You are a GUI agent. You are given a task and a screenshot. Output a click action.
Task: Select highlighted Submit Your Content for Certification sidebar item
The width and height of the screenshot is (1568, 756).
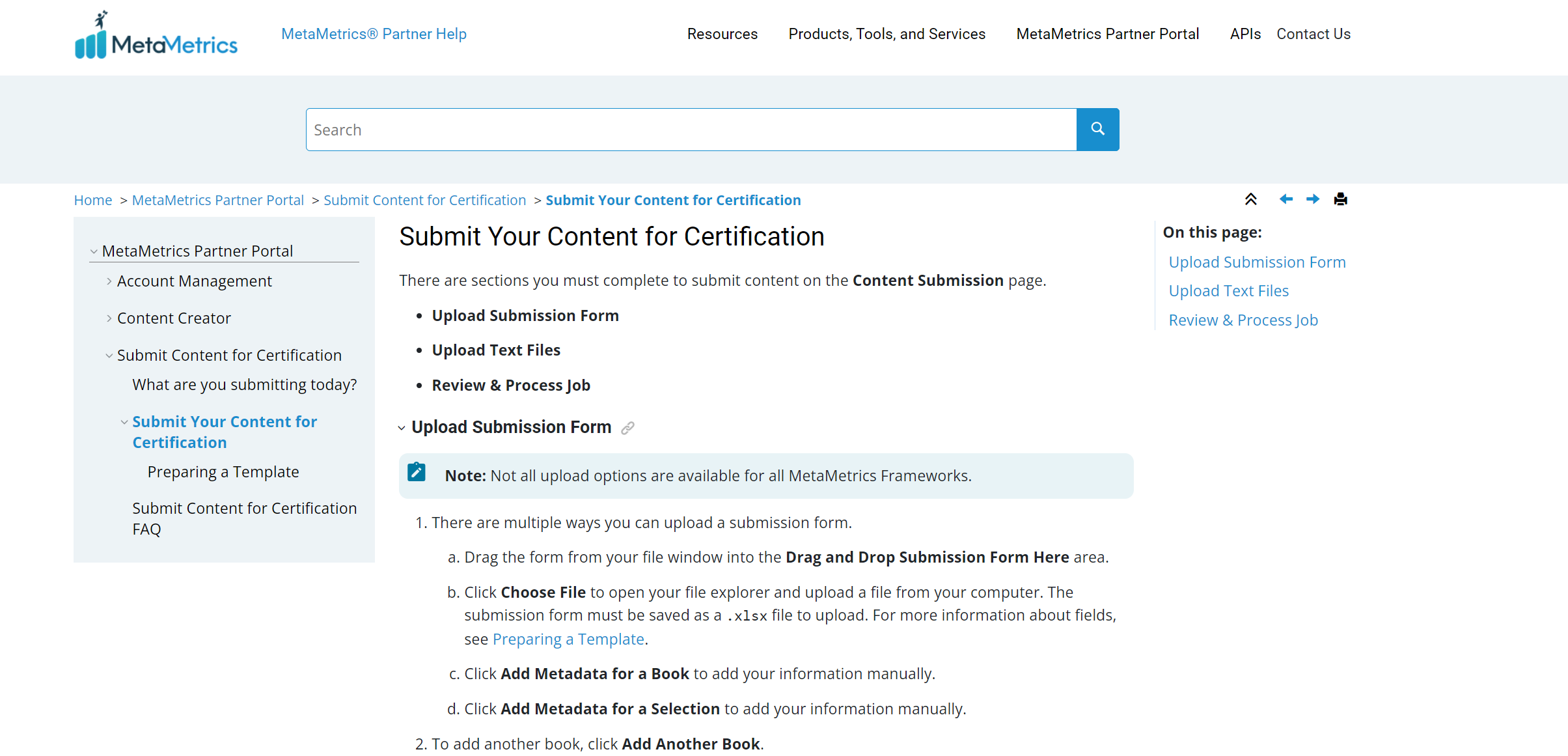point(225,432)
